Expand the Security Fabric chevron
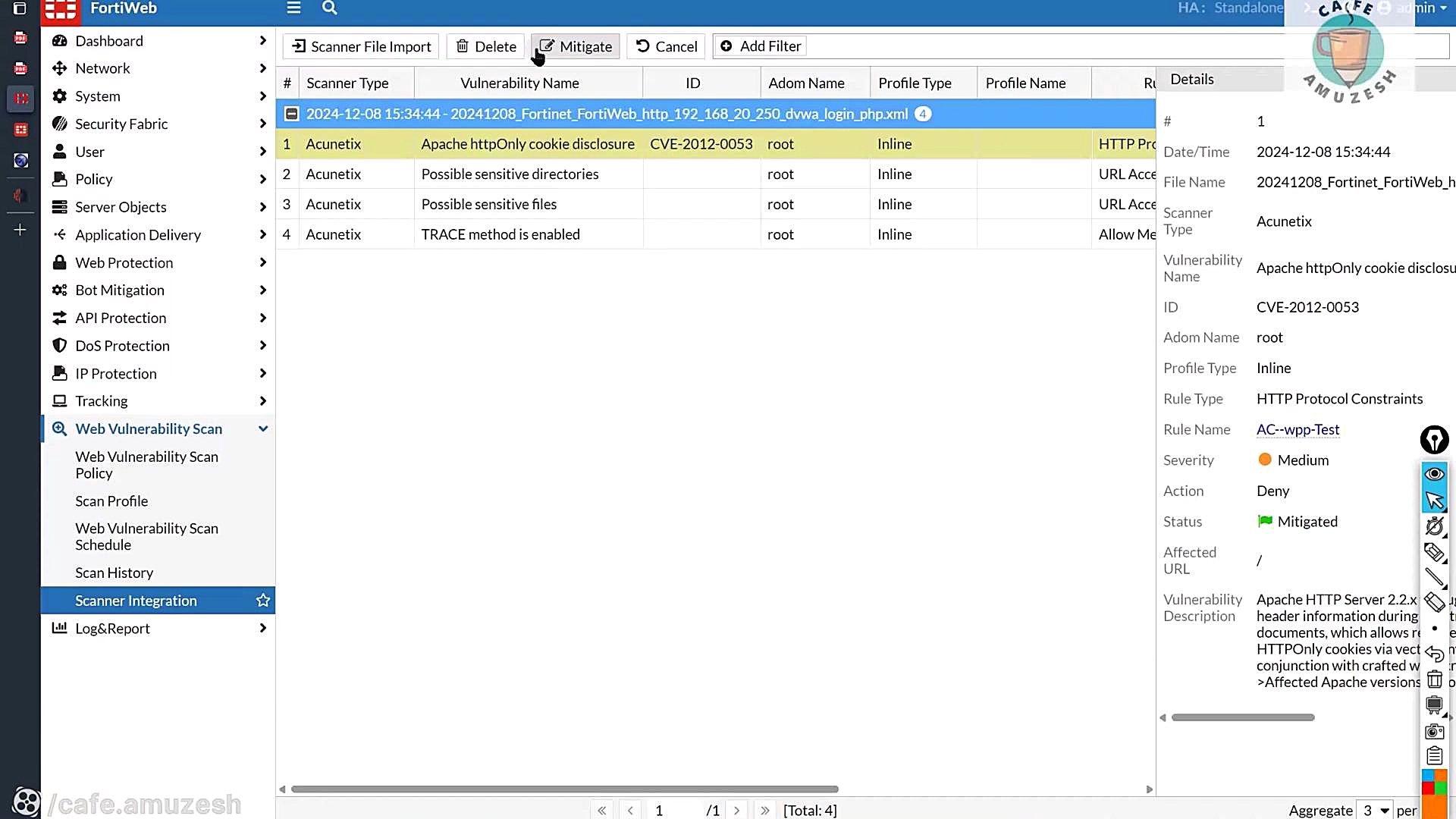This screenshot has height=819, width=1456. coord(262,124)
